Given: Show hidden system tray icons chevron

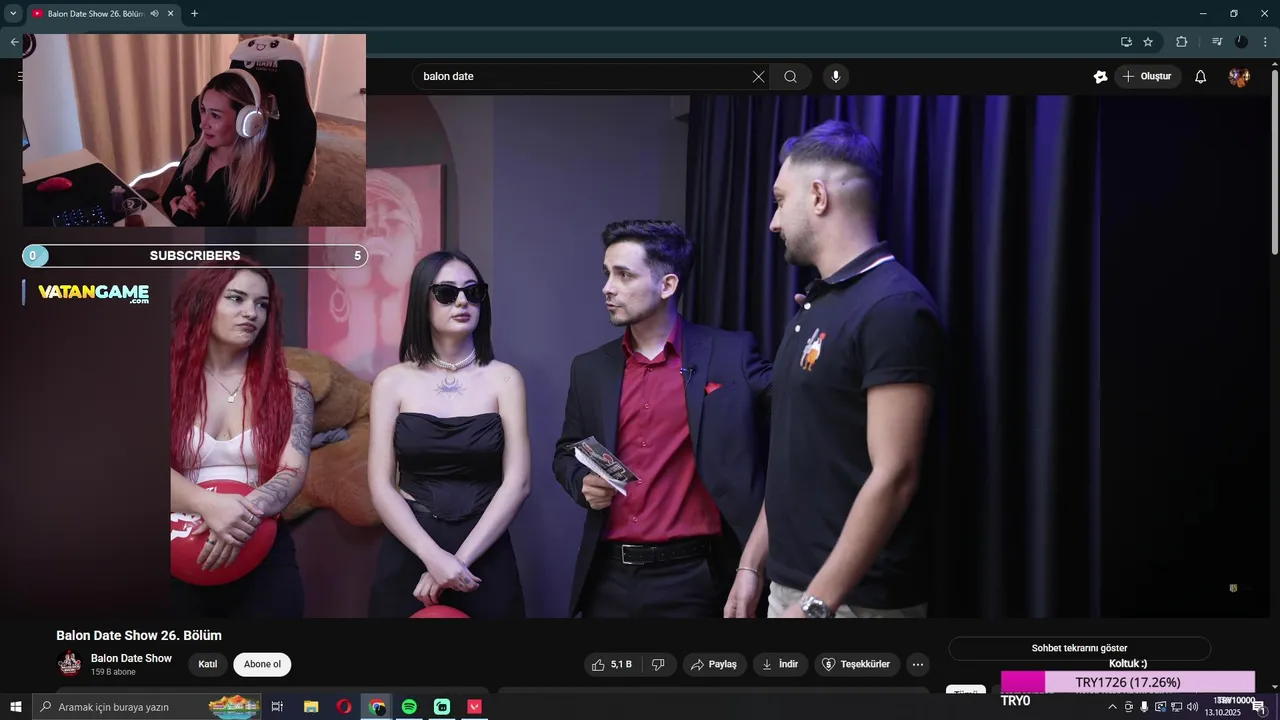Looking at the screenshot, I should [x=1112, y=707].
